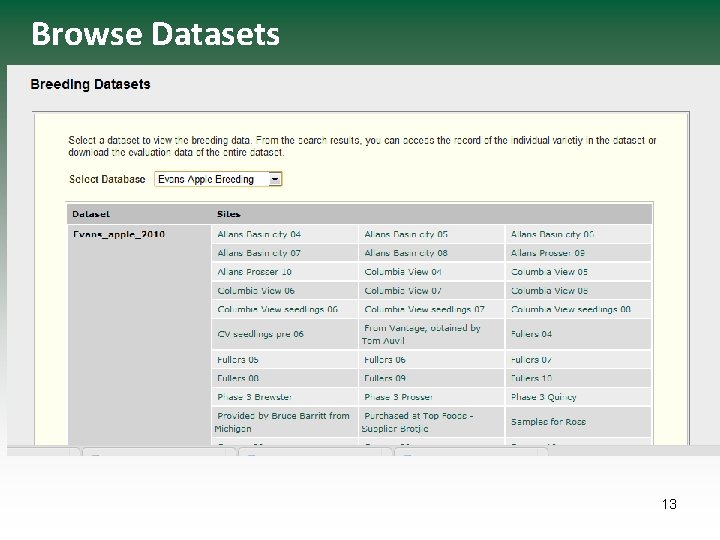Open the Allans Basin city 05 site
This screenshot has height=540, width=720.
[x=406, y=234]
